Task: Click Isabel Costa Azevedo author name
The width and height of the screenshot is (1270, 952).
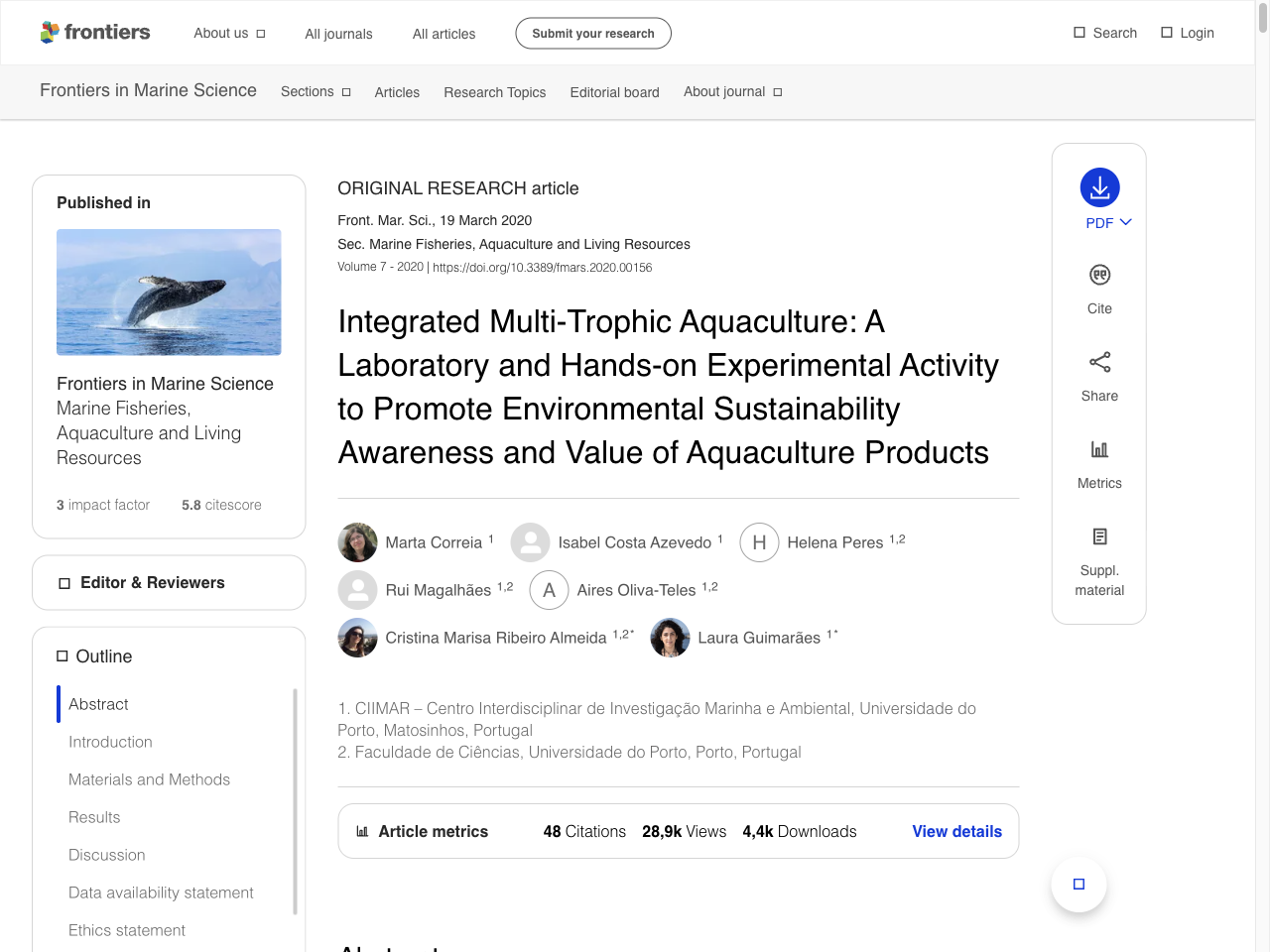Action: [x=634, y=542]
